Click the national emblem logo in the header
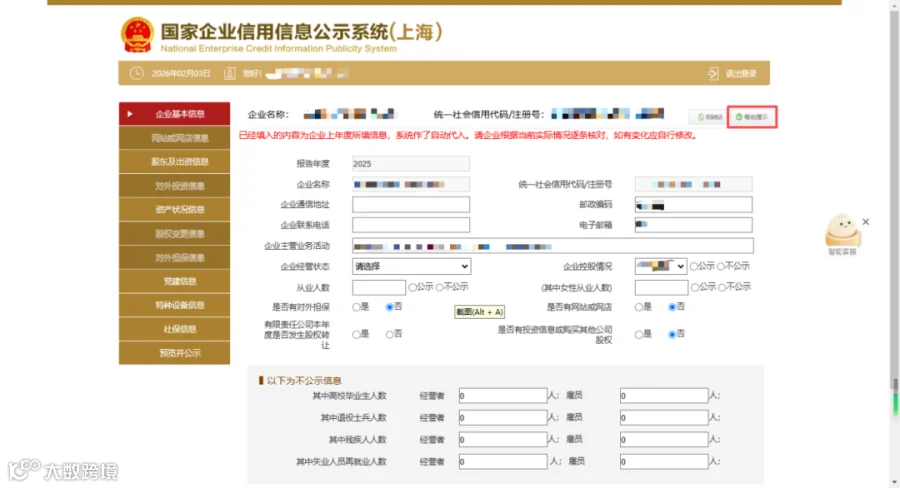This screenshot has width=900, height=488. coord(137,35)
